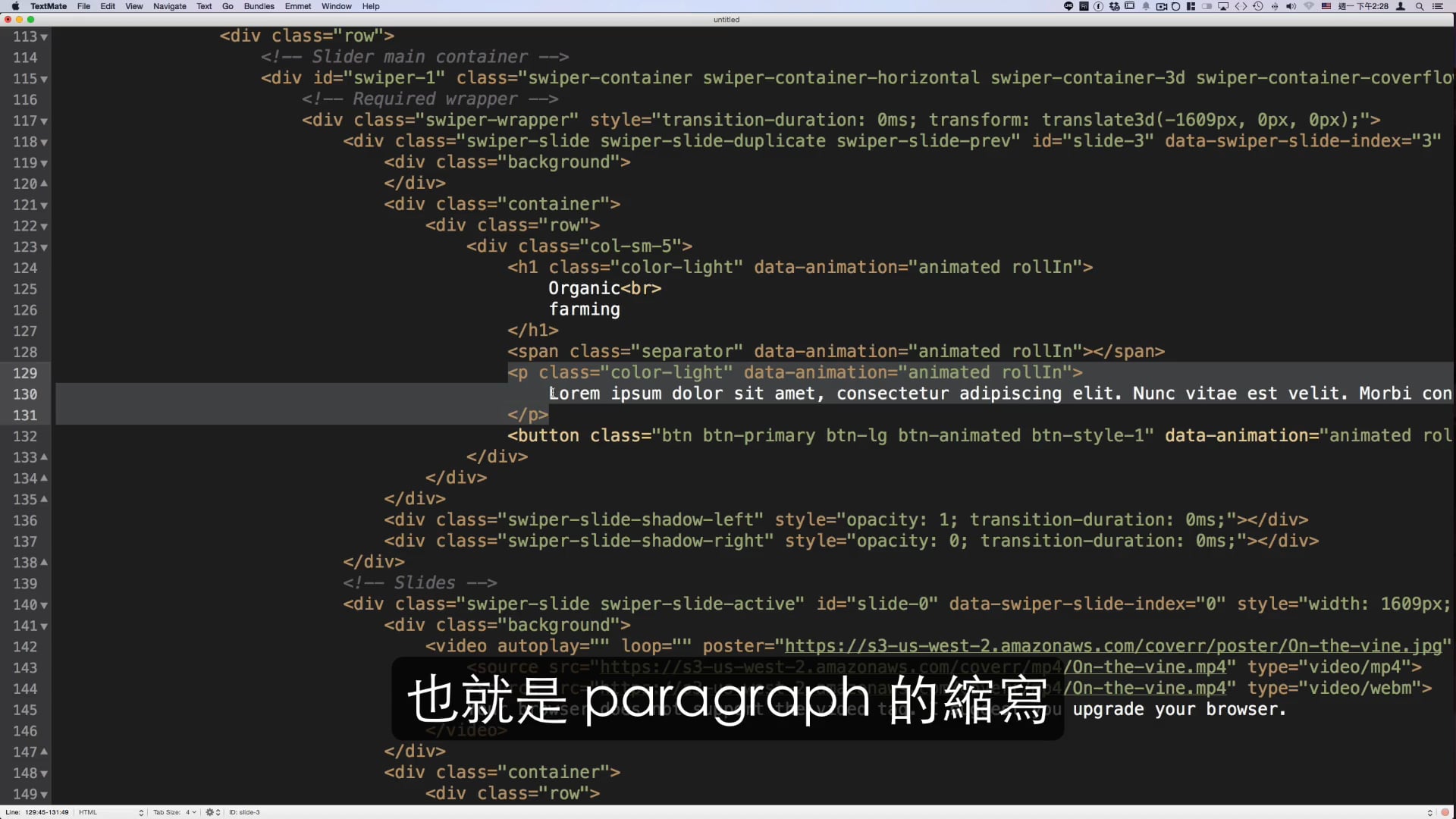Screen dimensions: 1456x819
Task: Open Spotlight search from the menu bar
Action: (x=1420, y=6)
